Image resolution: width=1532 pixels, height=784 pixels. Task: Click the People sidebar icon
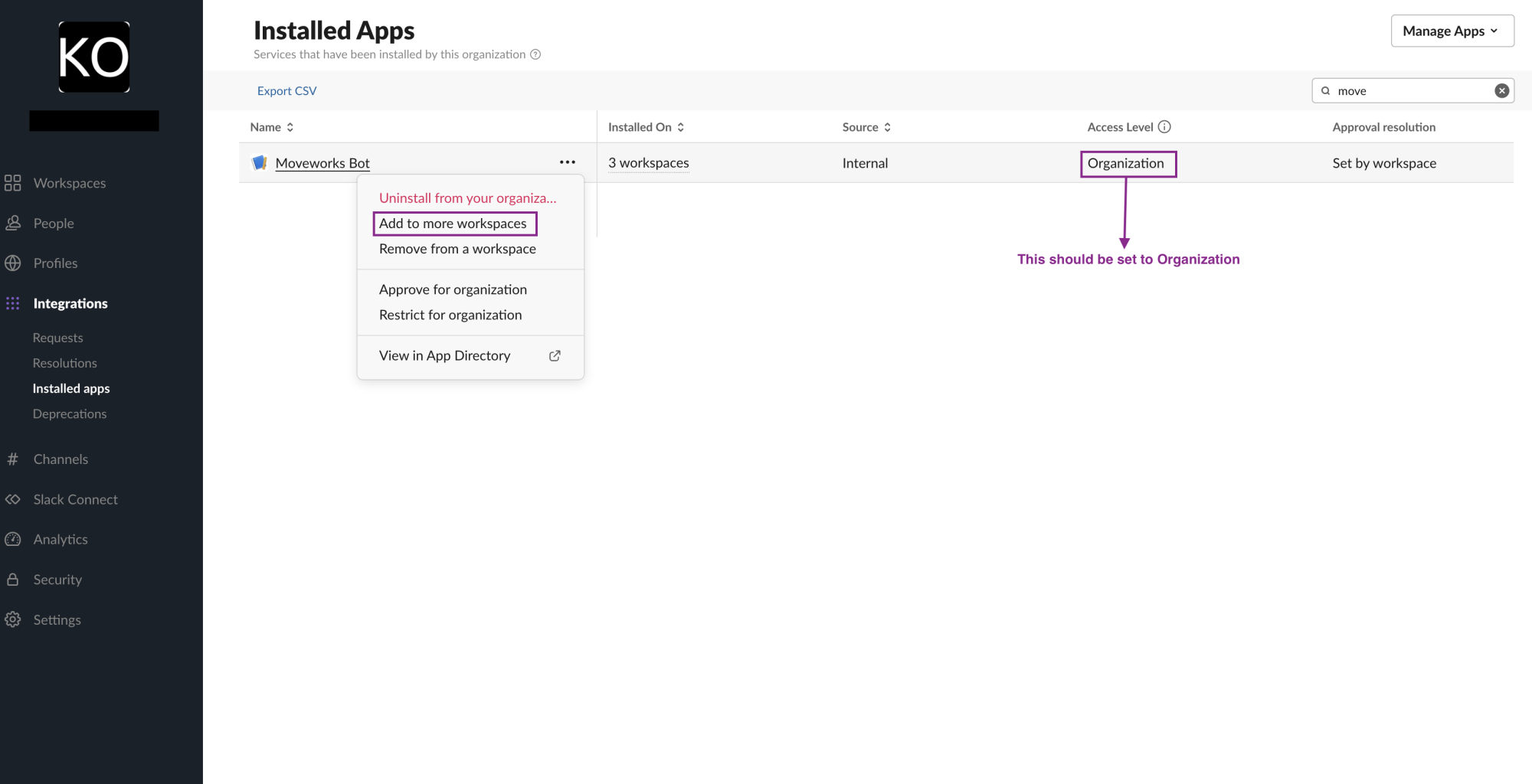click(12, 223)
